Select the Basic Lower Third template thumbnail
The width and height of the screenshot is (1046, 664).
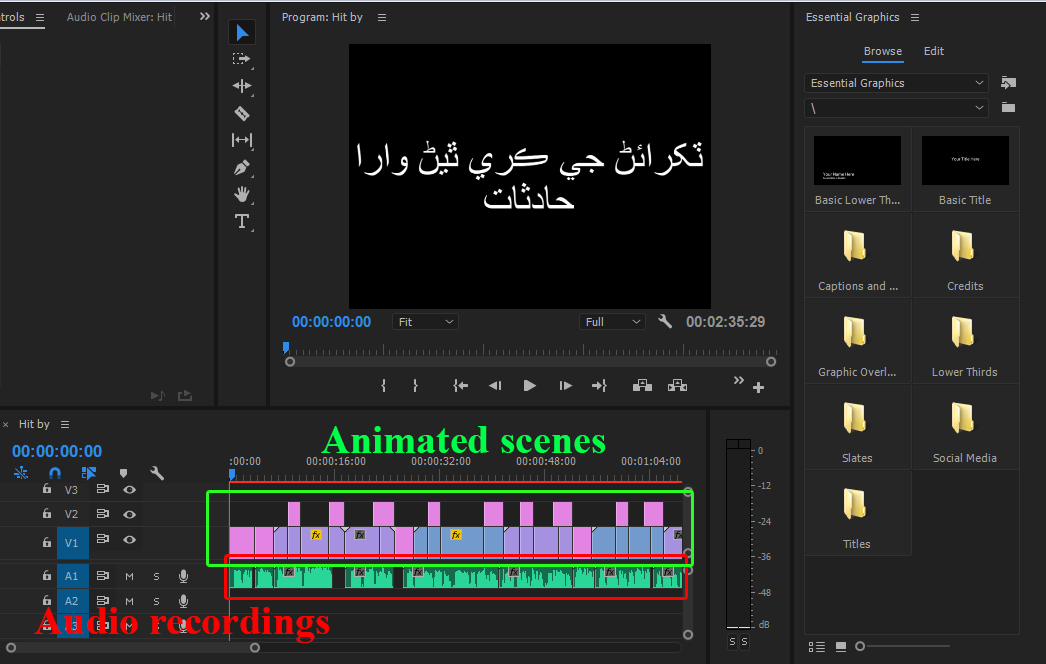click(x=857, y=161)
